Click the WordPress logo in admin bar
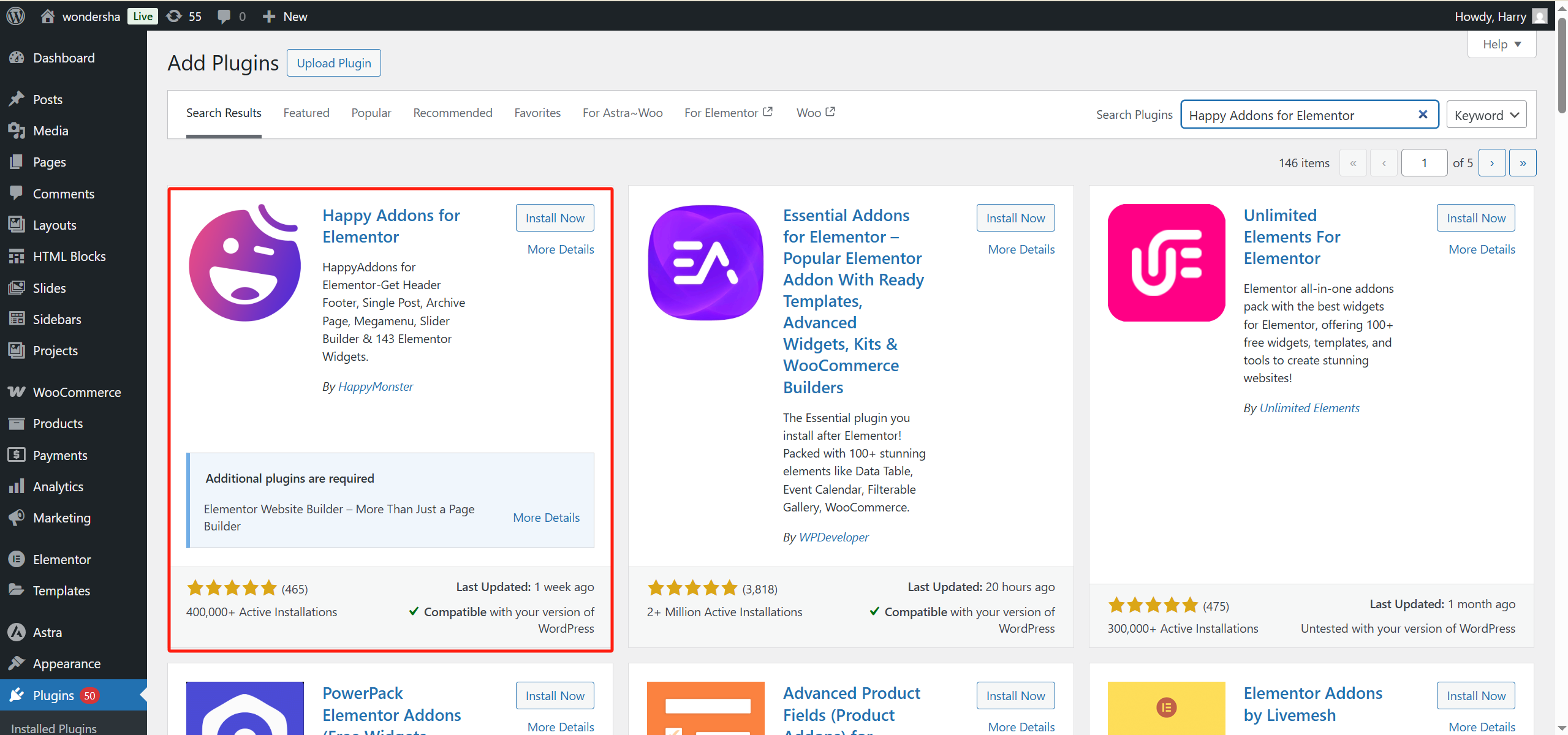Viewport: 1568px width, 735px height. 15,16
